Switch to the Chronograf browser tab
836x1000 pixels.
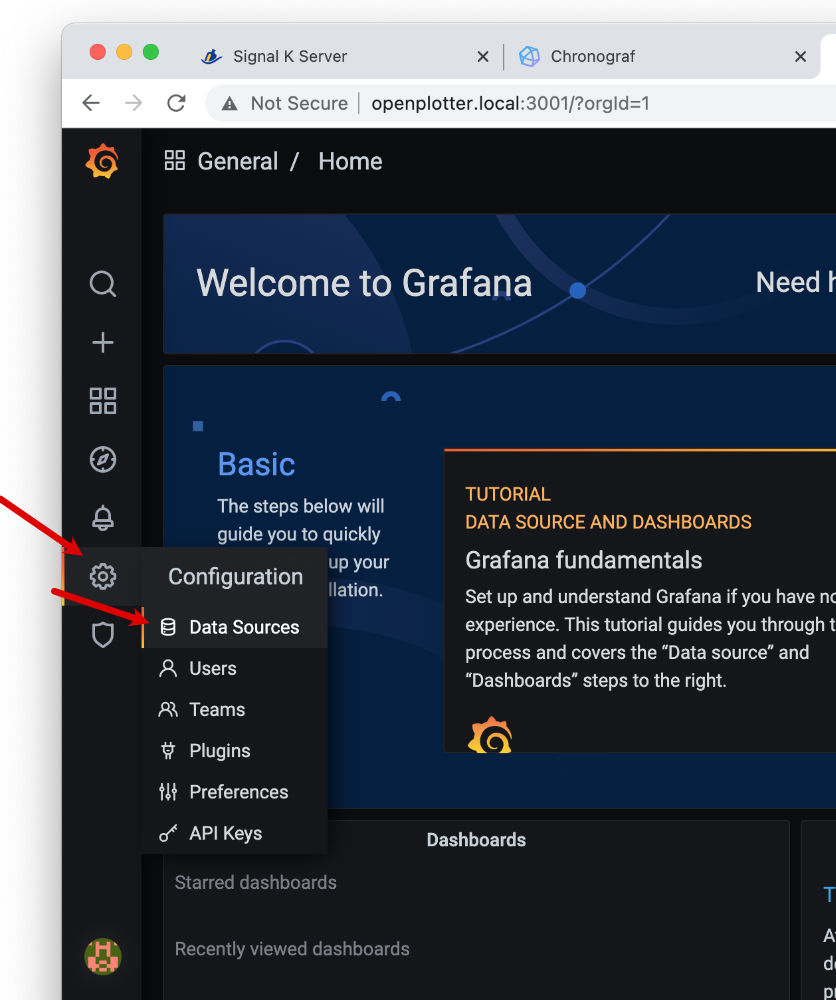[592, 57]
